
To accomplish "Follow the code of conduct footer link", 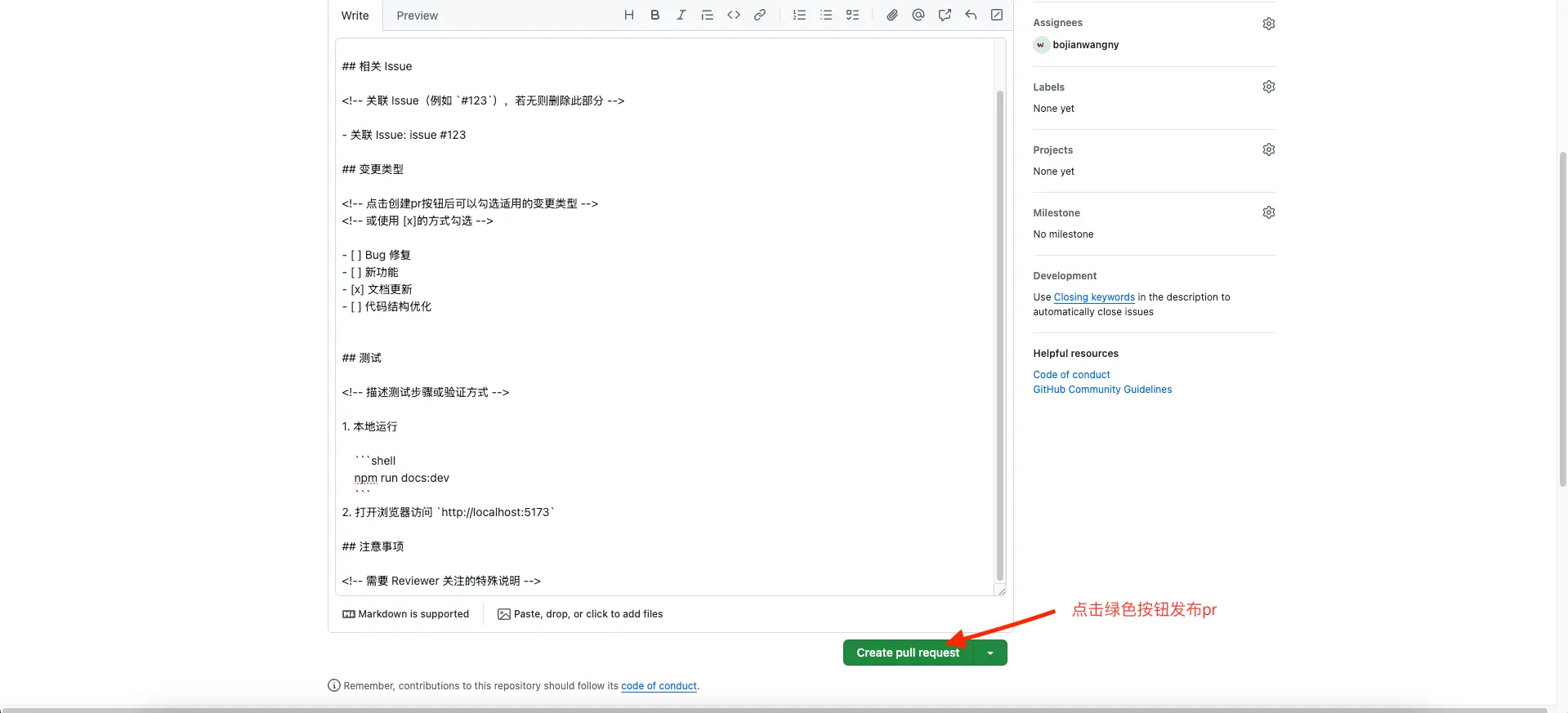I will (659, 686).
